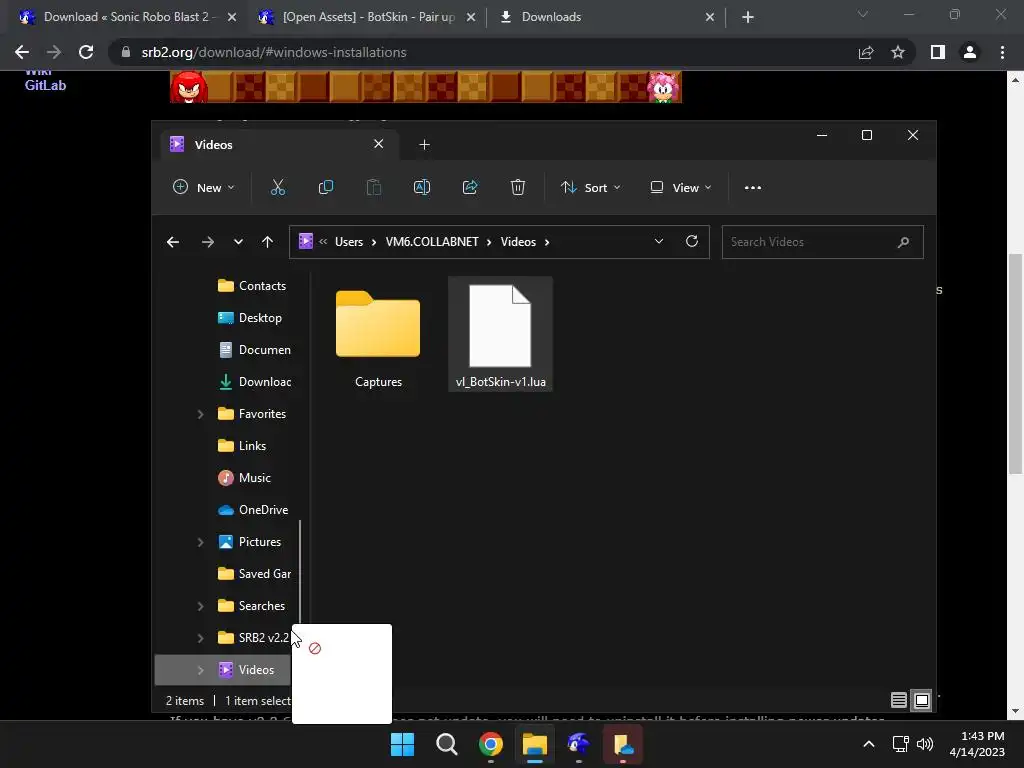Screen dimensions: 1024x768
Task: Click Chrome icon in taskbar
Action: tap(491, 744)
